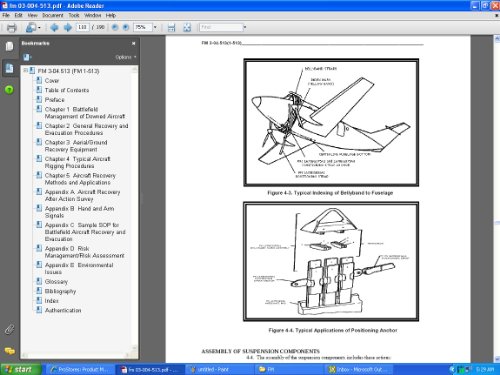Image resolution: width=500 pixels, height=375 pixels.
Task: Click the new bookmark options icon
Action: coord(27,57)
